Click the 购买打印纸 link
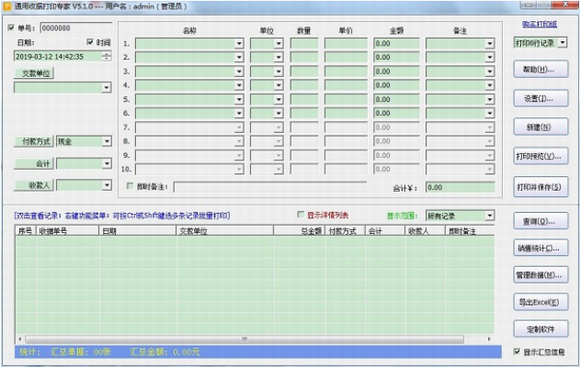The width and height of the screenshot is (580, 367). click(x=540, y=24)
